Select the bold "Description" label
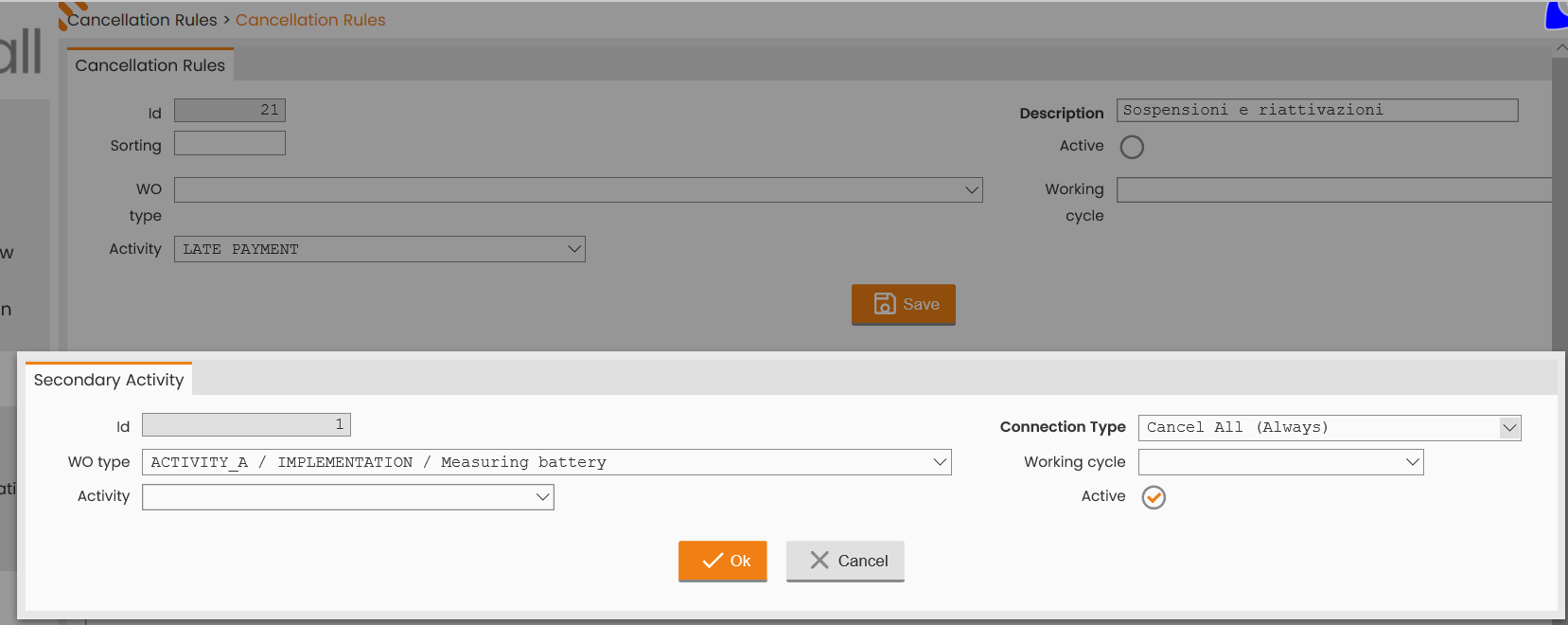Image resolution: width=1568 pixels, height=625 pixels. (1062, 113)
